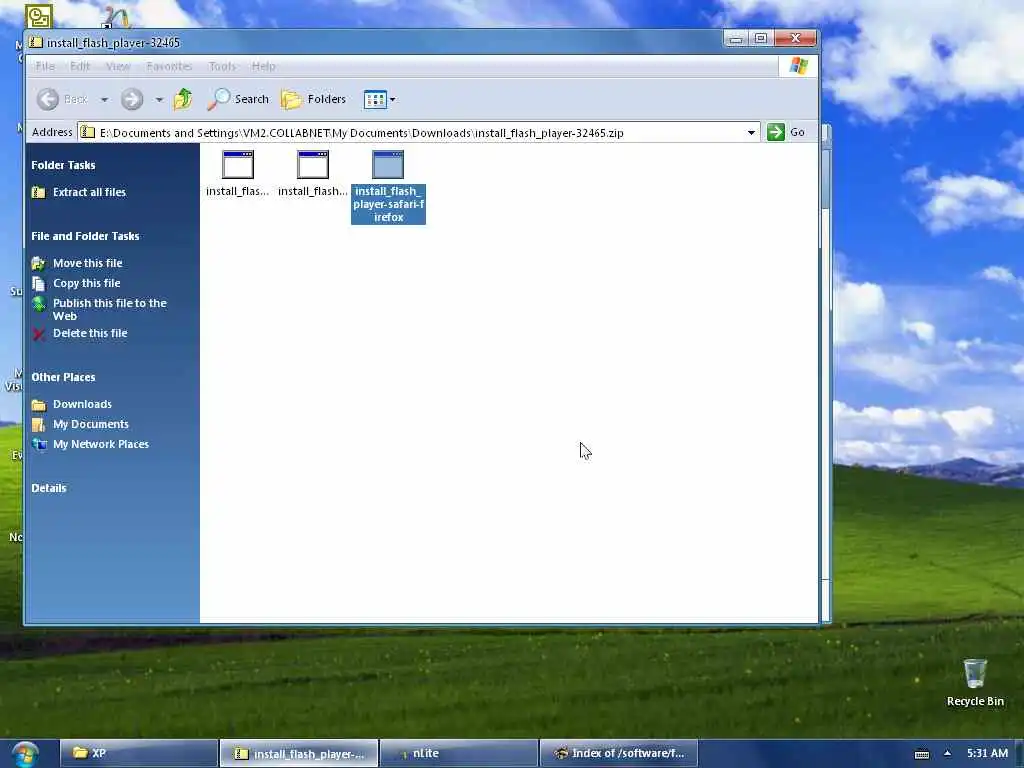The image size is (1024, 768).
Task: Click the 5:31 AM clock
Action: (x=987, y=753)
